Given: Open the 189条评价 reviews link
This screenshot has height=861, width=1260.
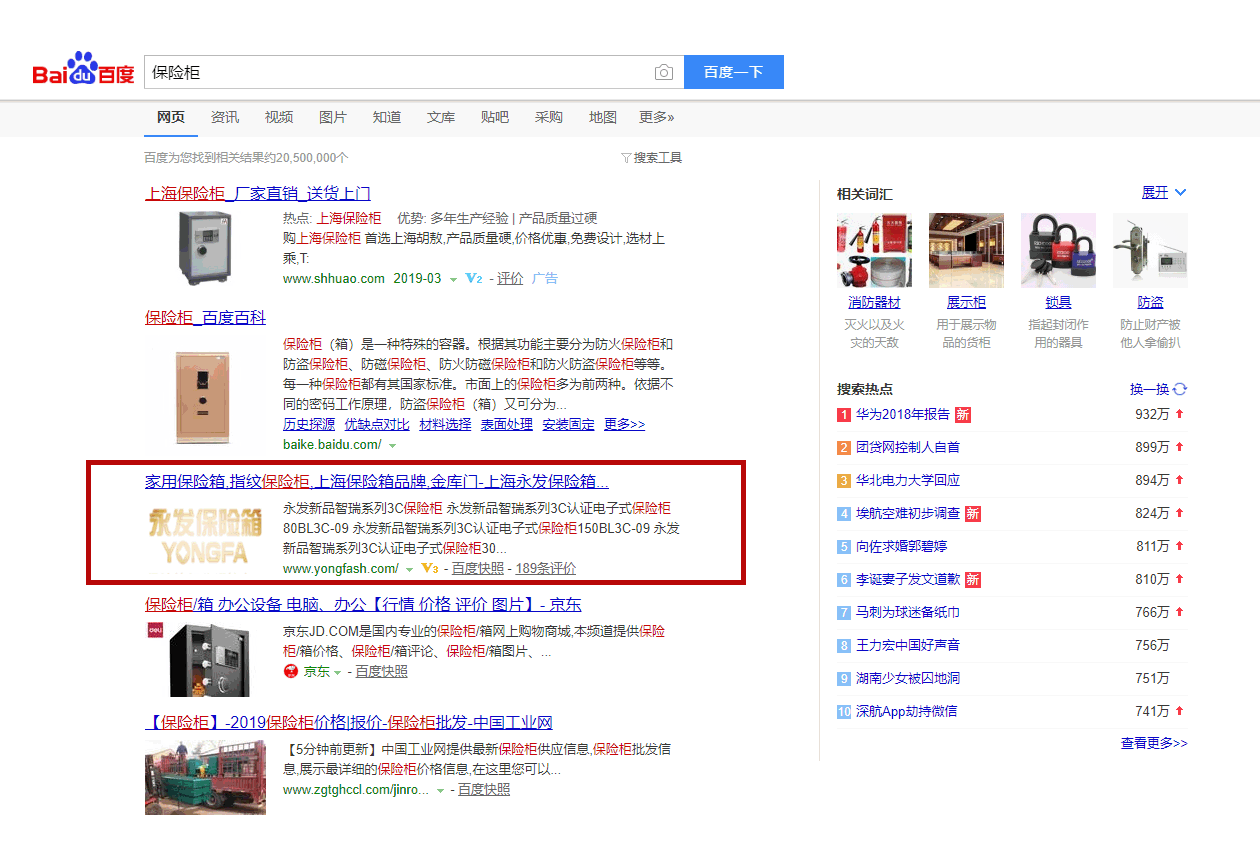Looking at the screenshot, I should point(546,568).
